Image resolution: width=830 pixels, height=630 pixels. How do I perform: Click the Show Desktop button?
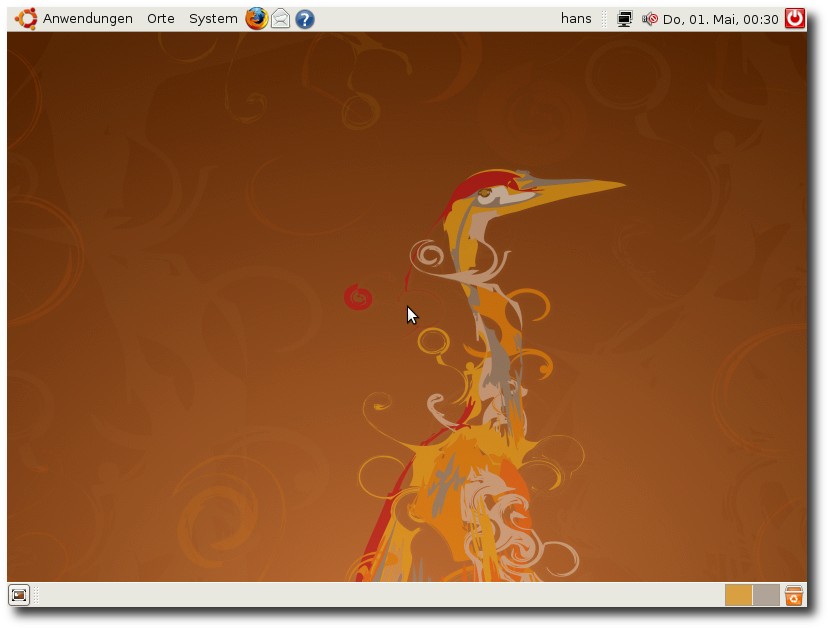coord(19,595)
